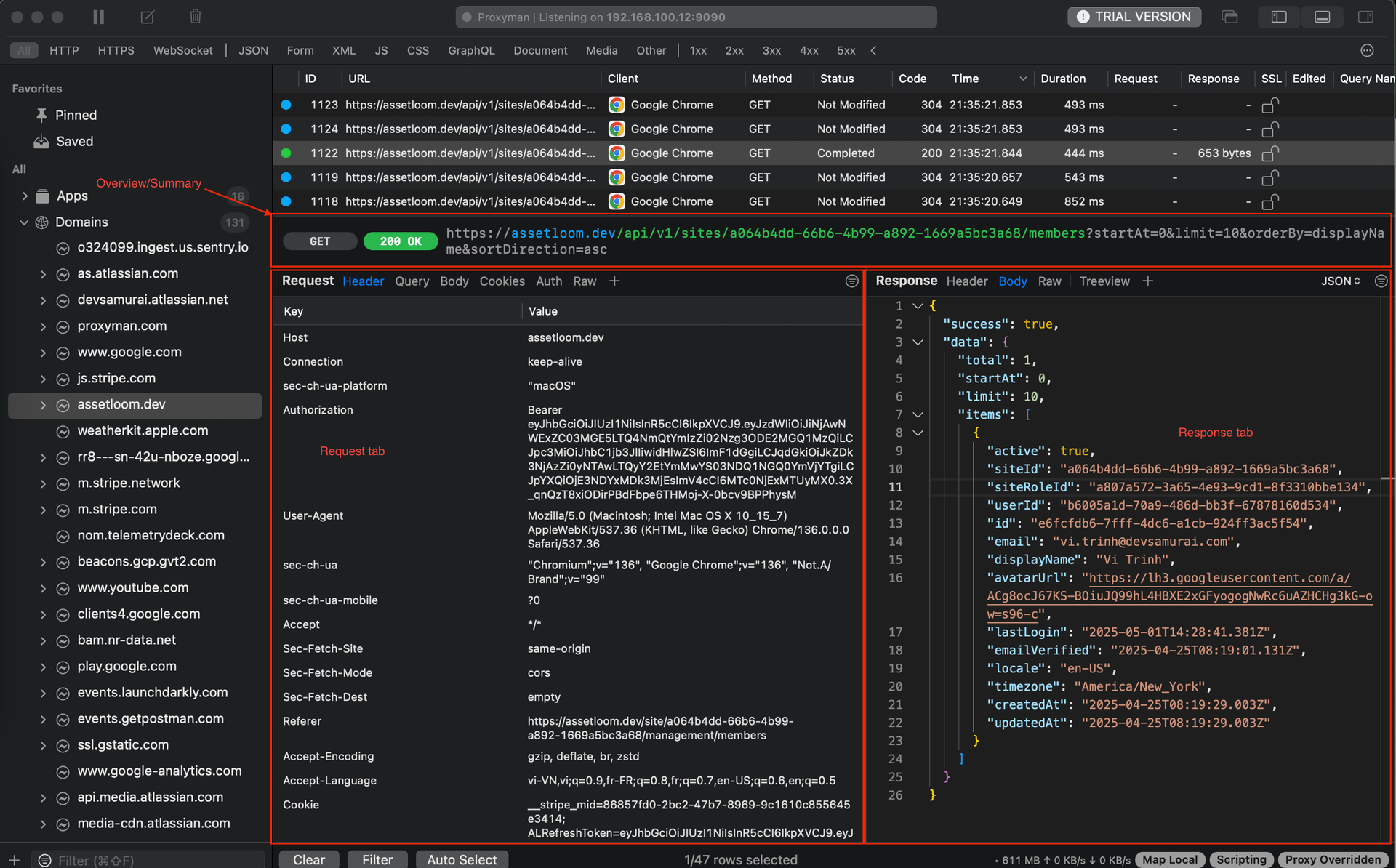This screenshot has width=1396, height=868.
Task: Toggle the Scripting status pill
Action: [x=1241, y=860]
